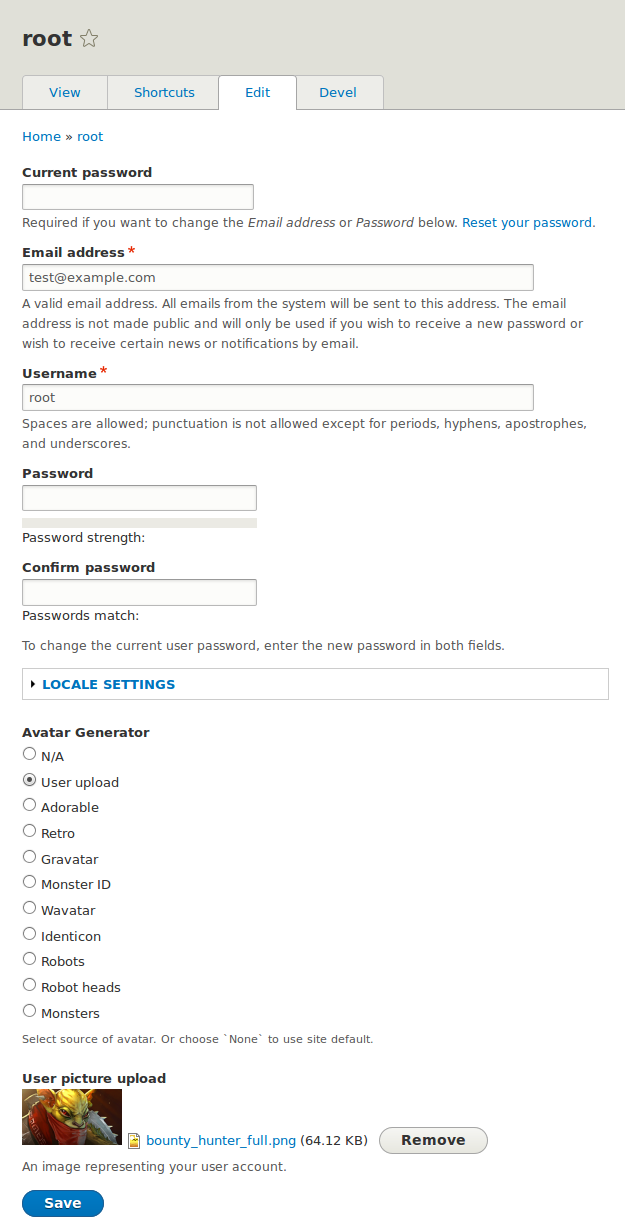
Task: Select the N/A avatar generator option
Action: (30, 754)
